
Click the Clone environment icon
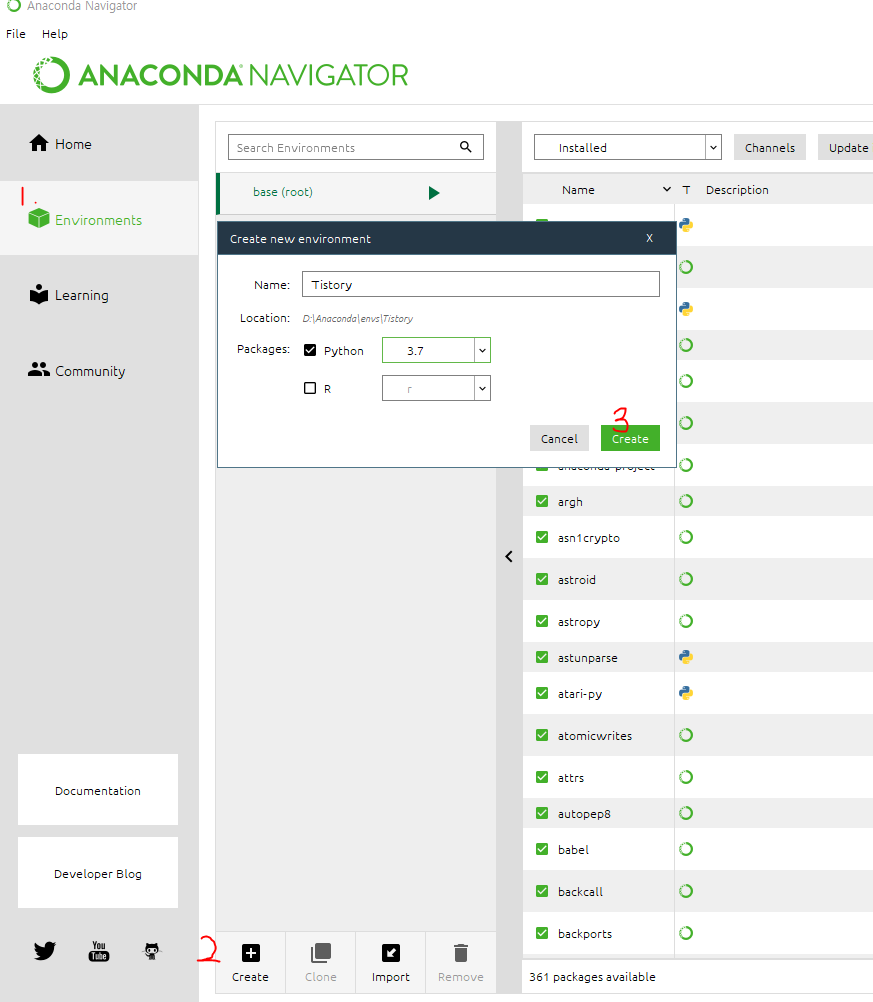point(320,953)
